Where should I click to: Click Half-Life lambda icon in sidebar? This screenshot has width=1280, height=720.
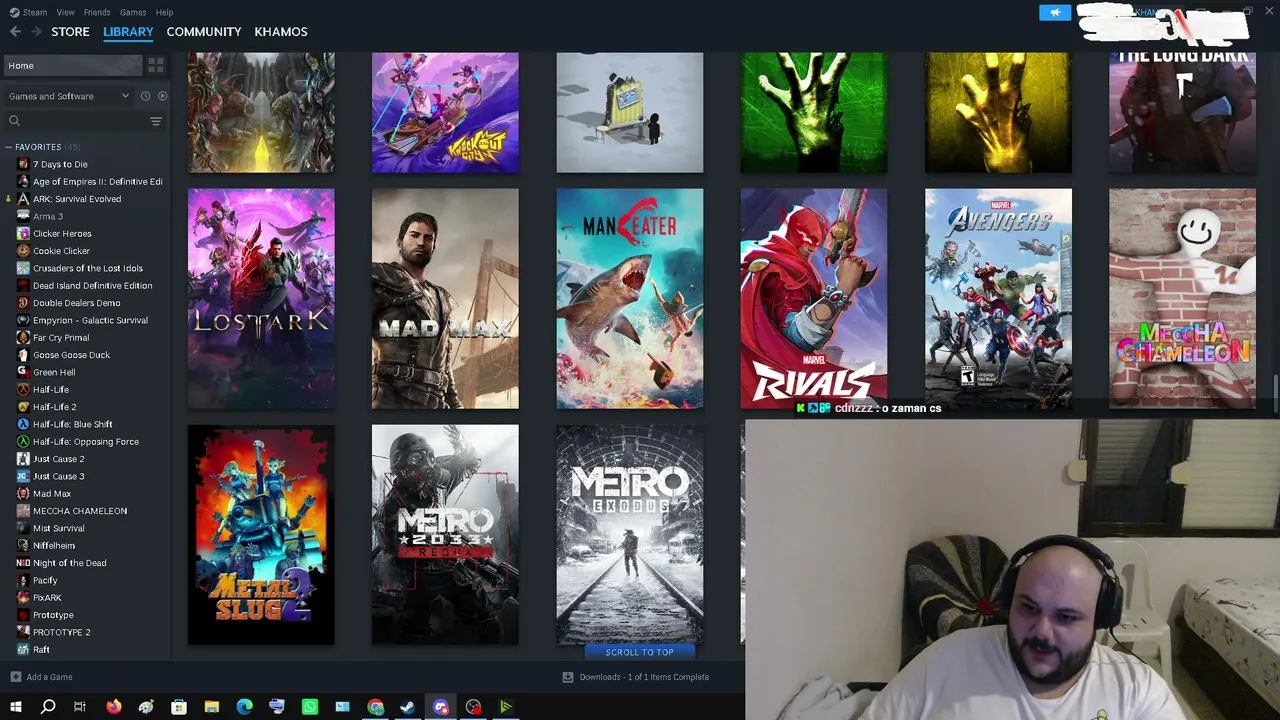point(23,390)
